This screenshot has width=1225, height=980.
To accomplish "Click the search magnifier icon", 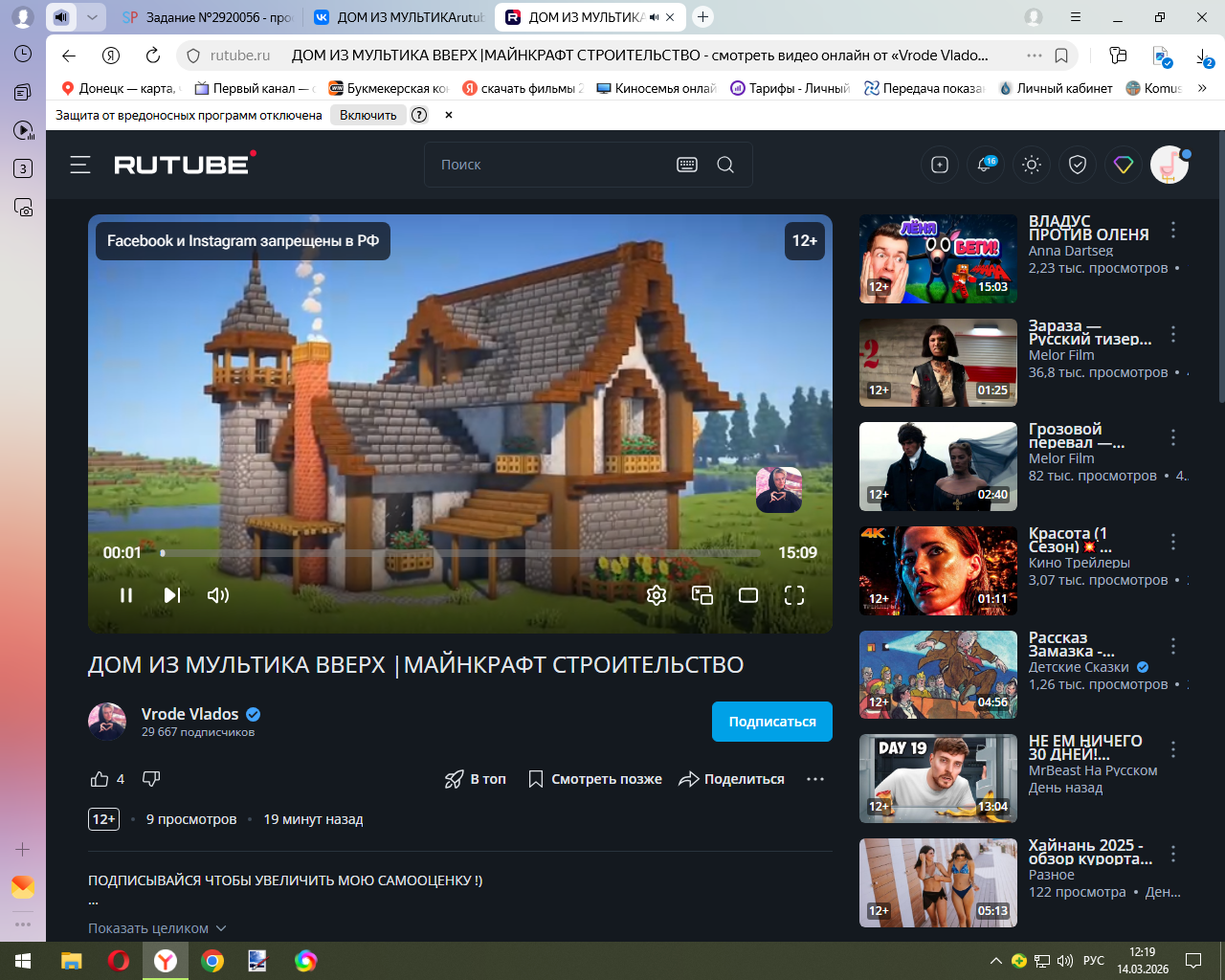I will [725, 165].
